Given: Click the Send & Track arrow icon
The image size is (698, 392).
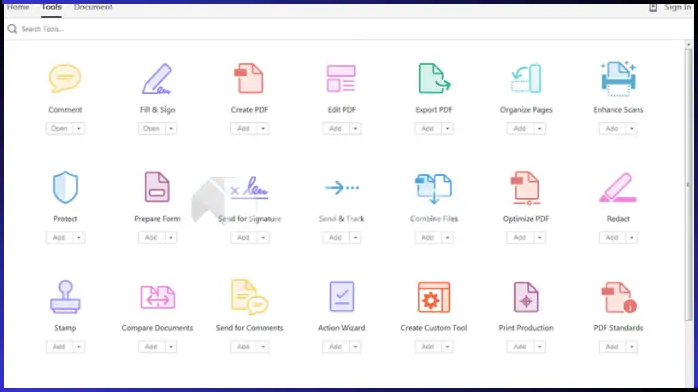Looking at the screenshot, I should pyautogui.click(x=342, y=188).
